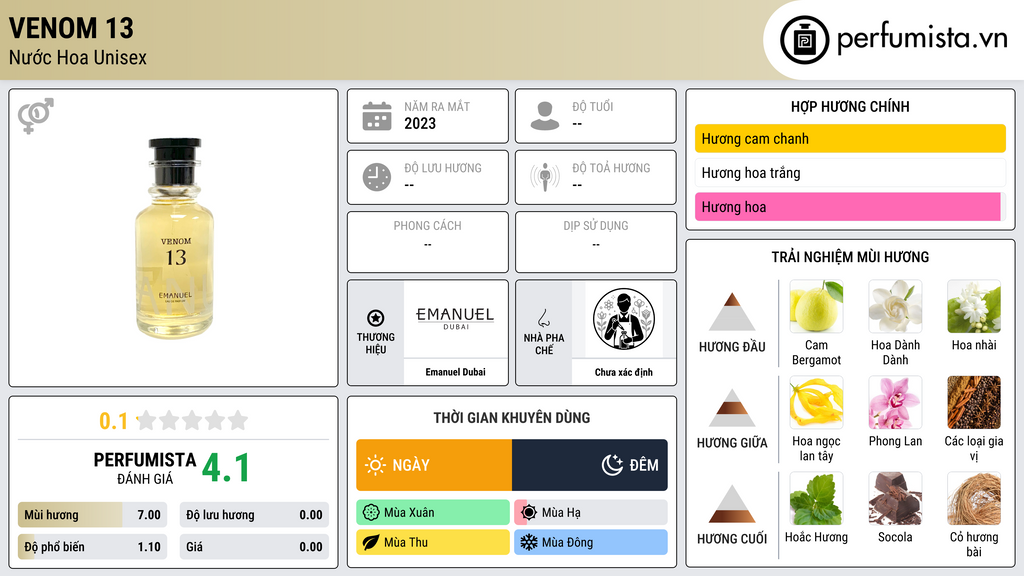Click the Emanuel Dubai brand logo

455,319
